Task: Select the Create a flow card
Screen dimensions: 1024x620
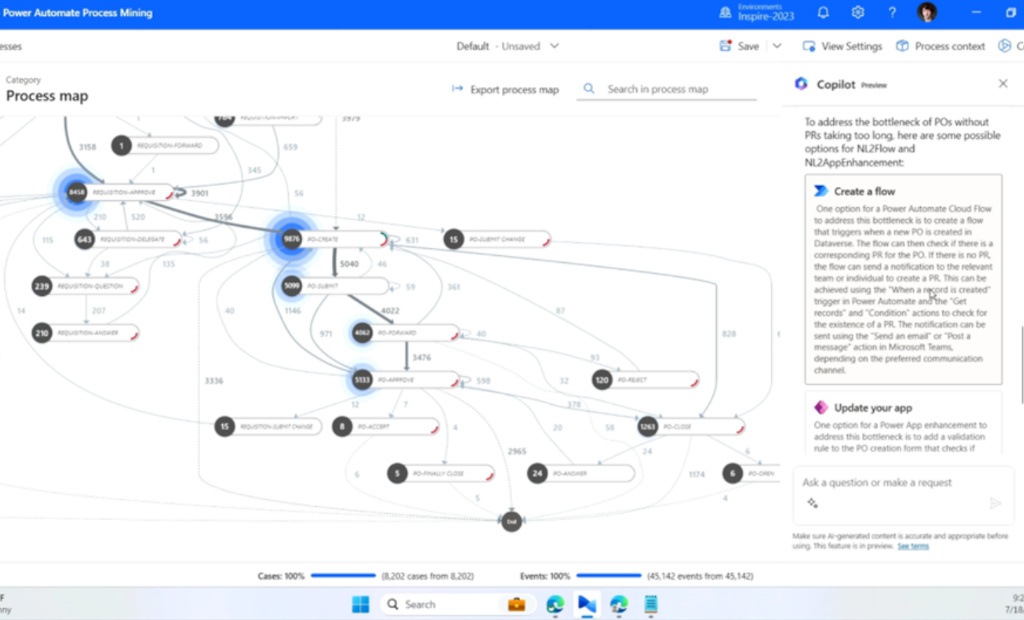Action: (903, 279)
